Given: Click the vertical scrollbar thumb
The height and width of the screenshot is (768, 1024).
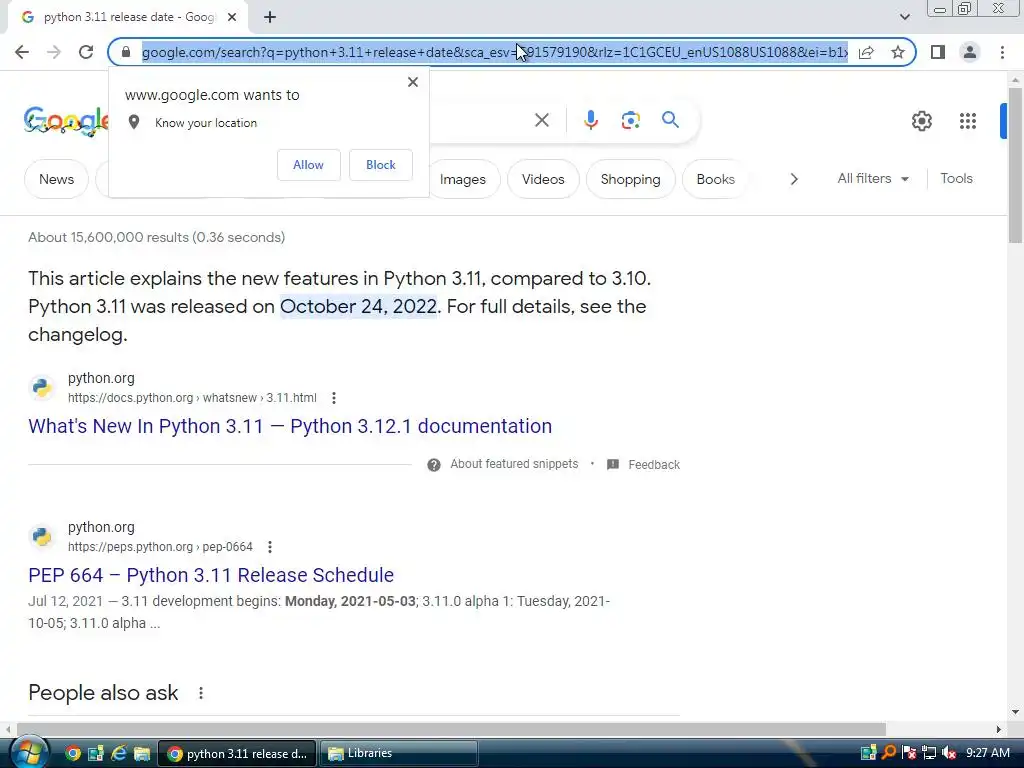Looking at the screenshot, I should (x=1015, y=165).
